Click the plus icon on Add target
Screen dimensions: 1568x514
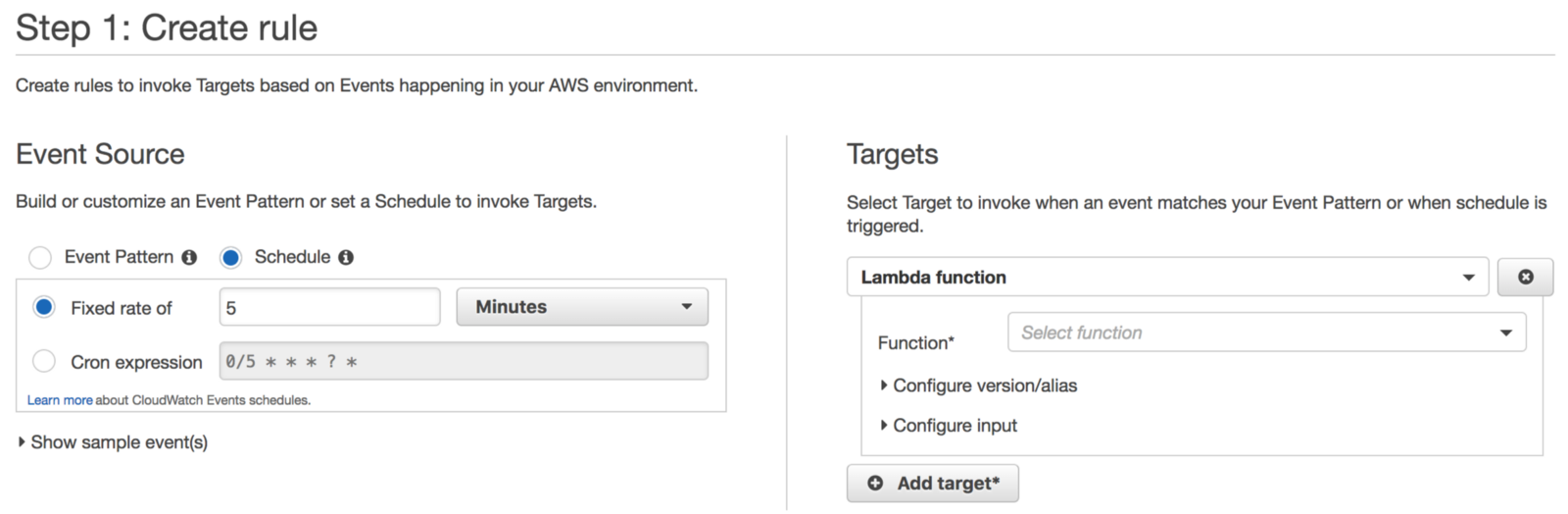[875, 483]
